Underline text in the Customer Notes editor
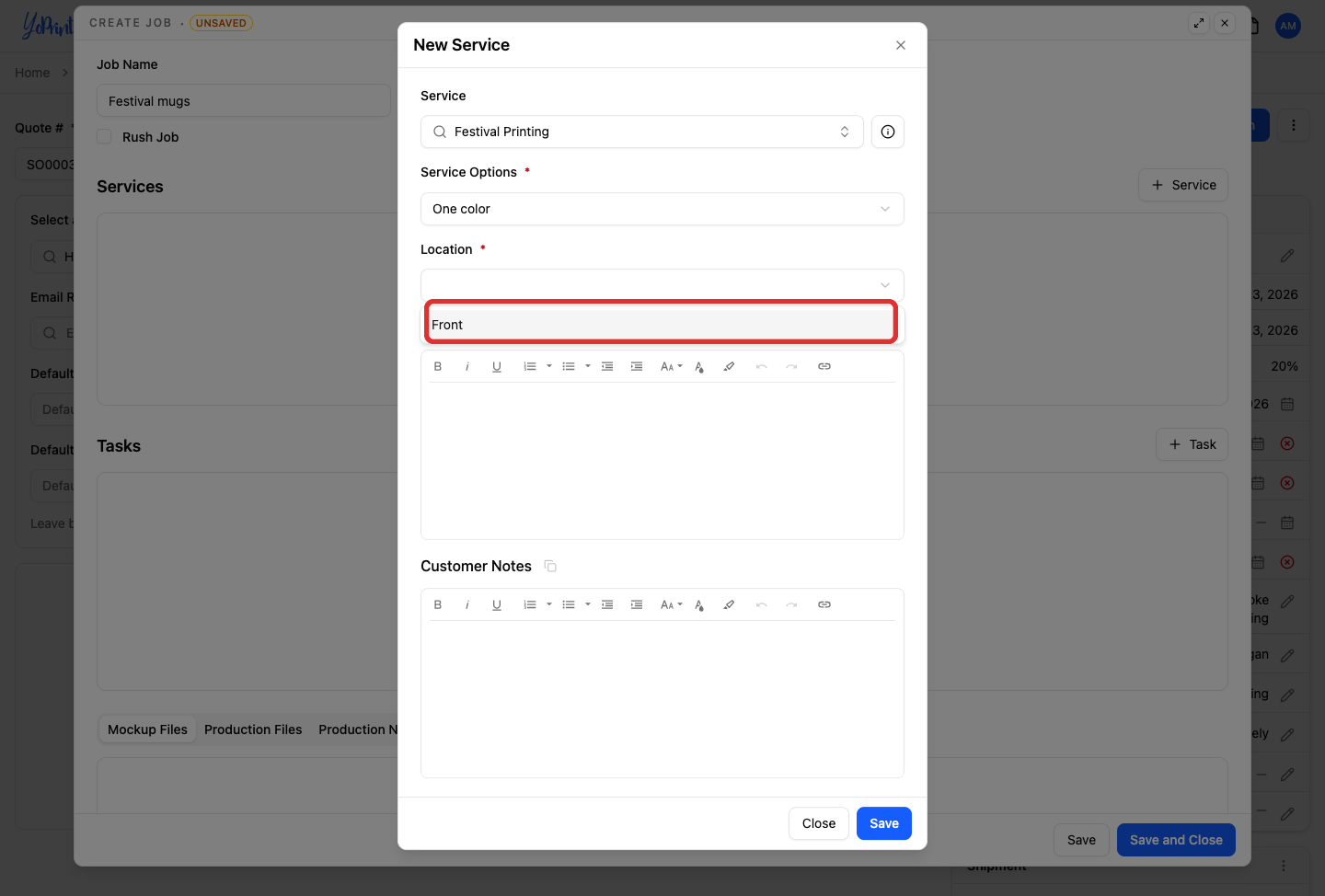1325x896 pixels. coord(497,604)
